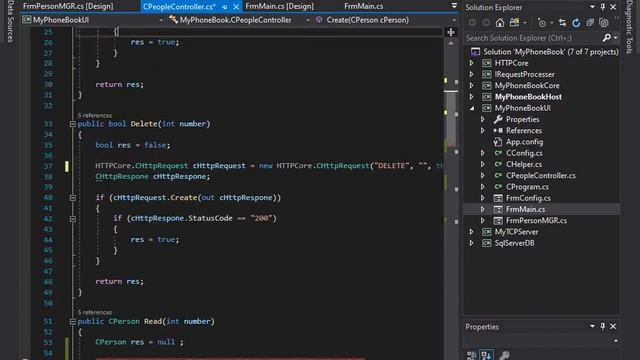Click the Collapse All icon in Solution Explorer

[590, 23]
